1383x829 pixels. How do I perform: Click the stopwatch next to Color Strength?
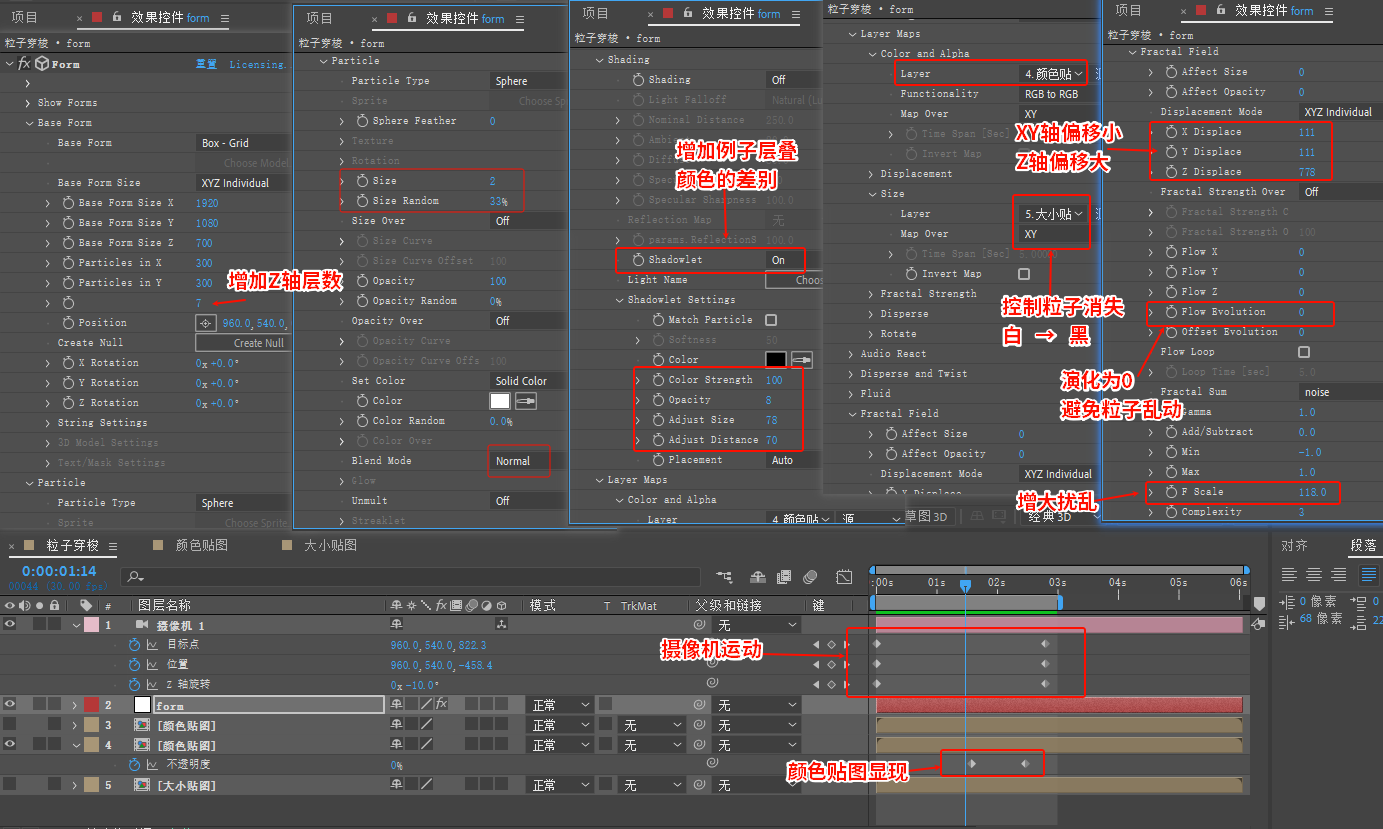pyautogui.click(x=658, y=380)
